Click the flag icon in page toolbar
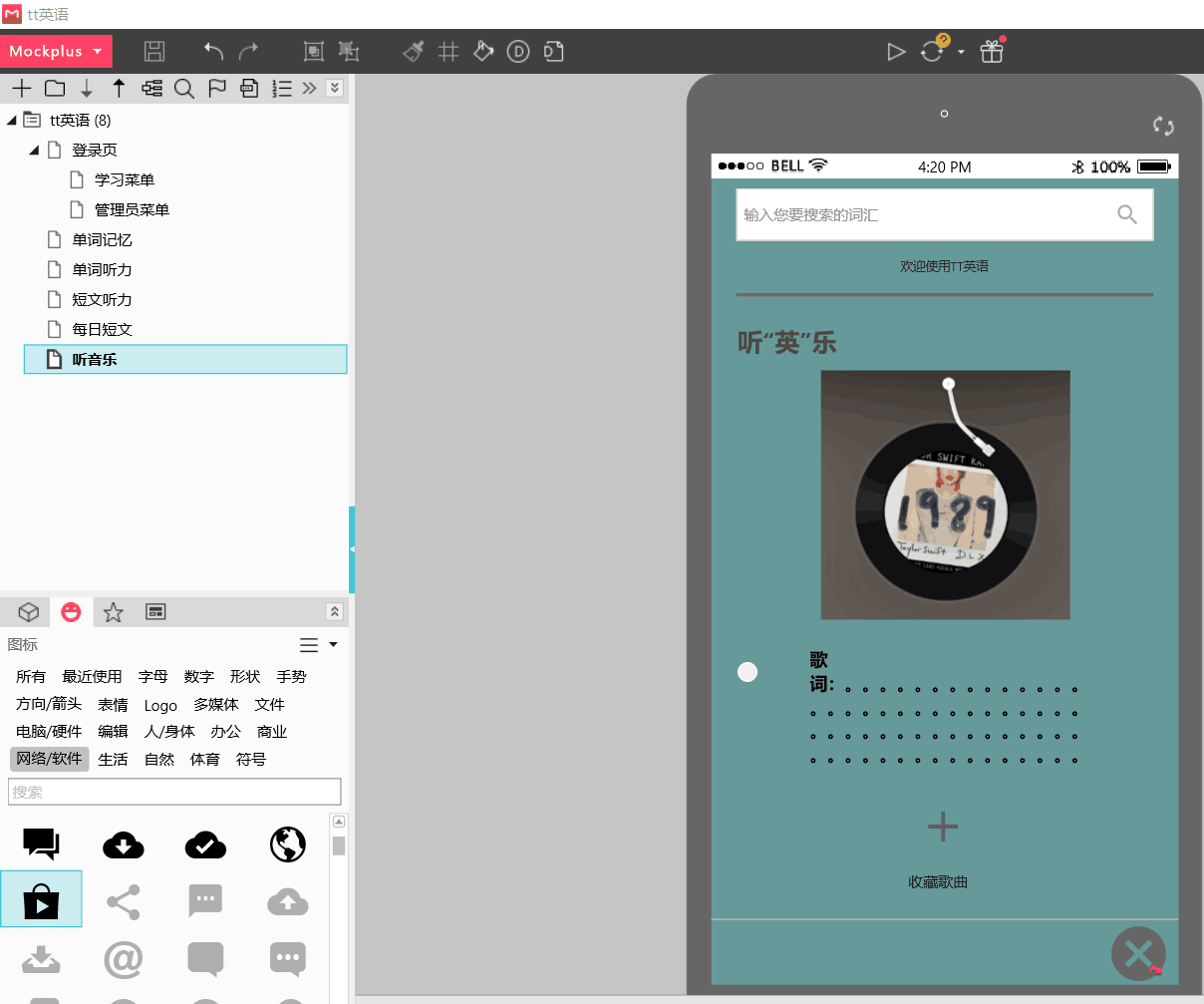1204x1004 pixels. [217, 88]
